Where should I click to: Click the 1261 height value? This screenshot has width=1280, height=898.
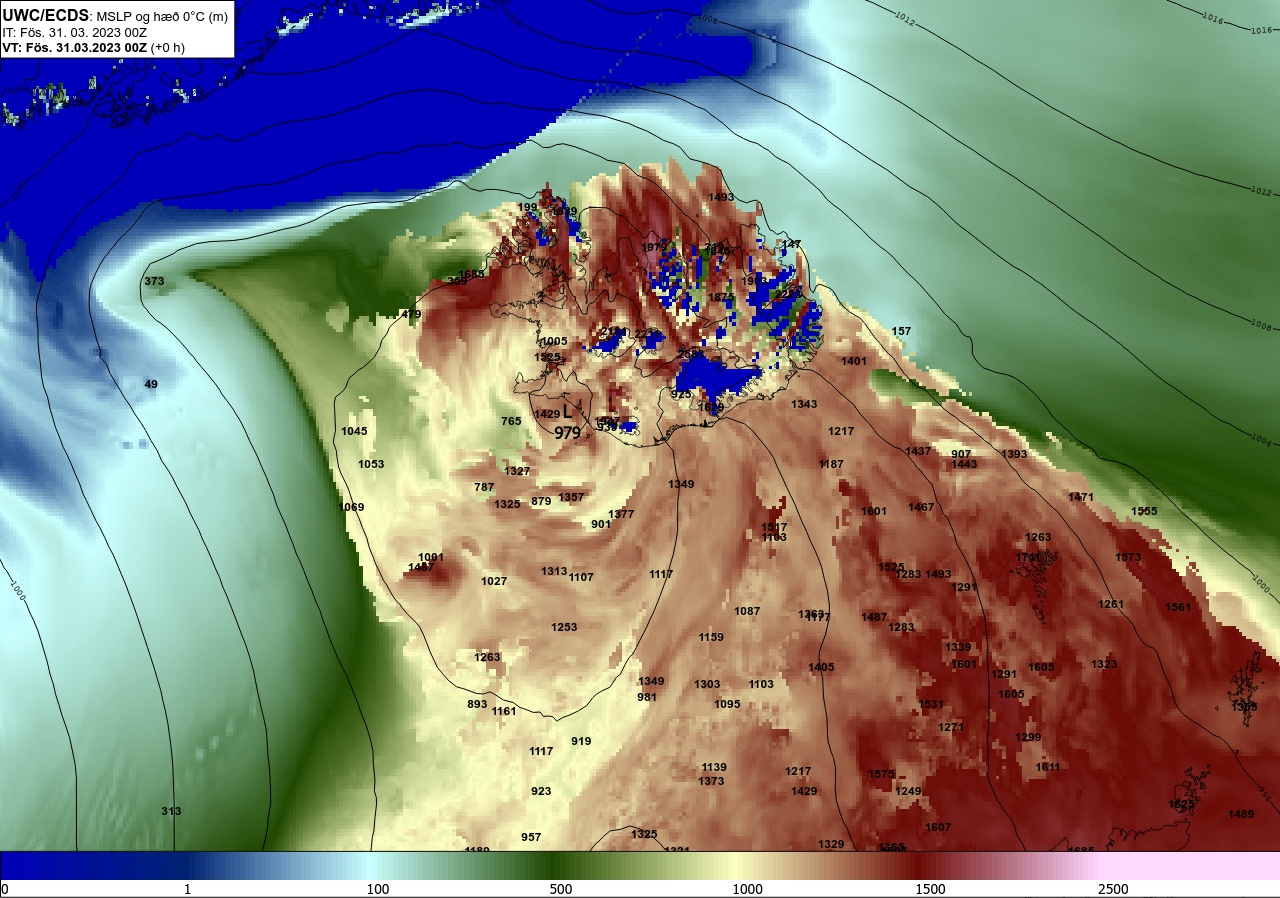tap(1111, 604)
